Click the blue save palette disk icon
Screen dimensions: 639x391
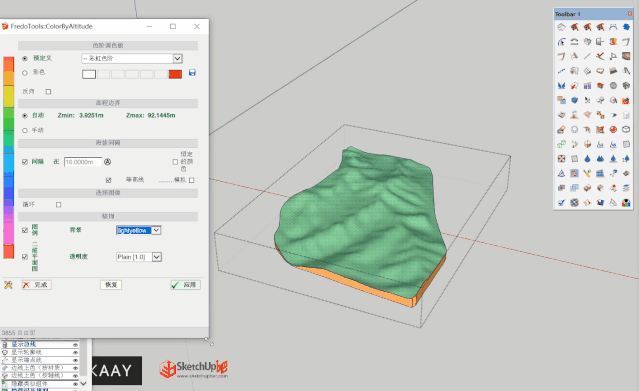pyautogui.click(x=192, y=73)
